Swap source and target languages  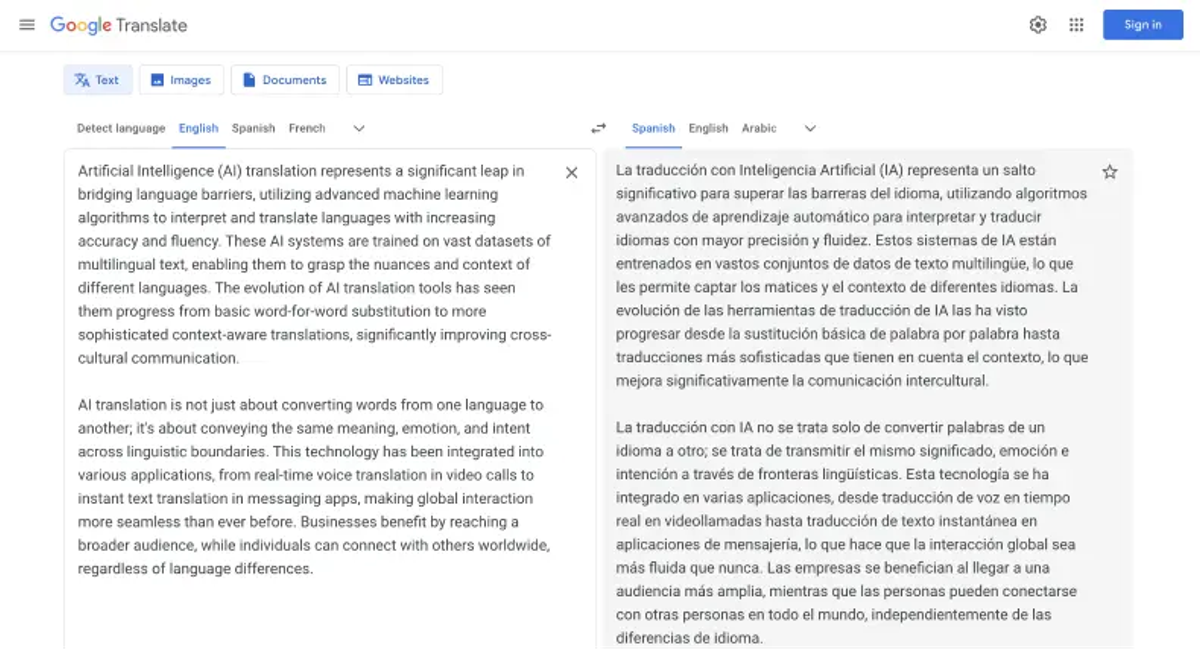click(598, 128)
